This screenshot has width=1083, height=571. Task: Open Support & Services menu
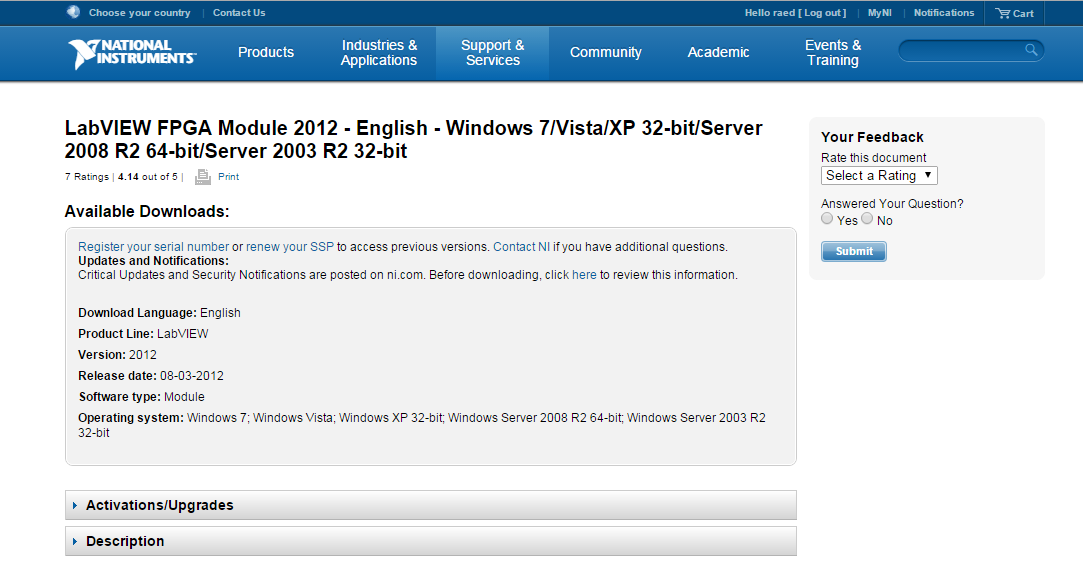tap(492, 52)
